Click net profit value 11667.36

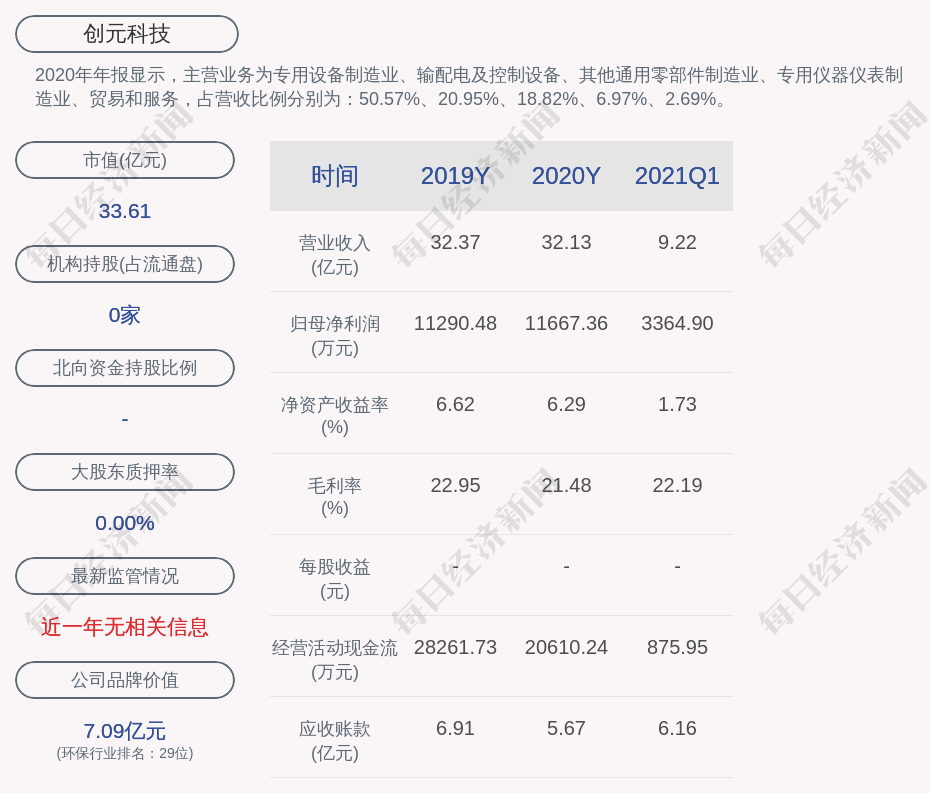coord(566,323)
